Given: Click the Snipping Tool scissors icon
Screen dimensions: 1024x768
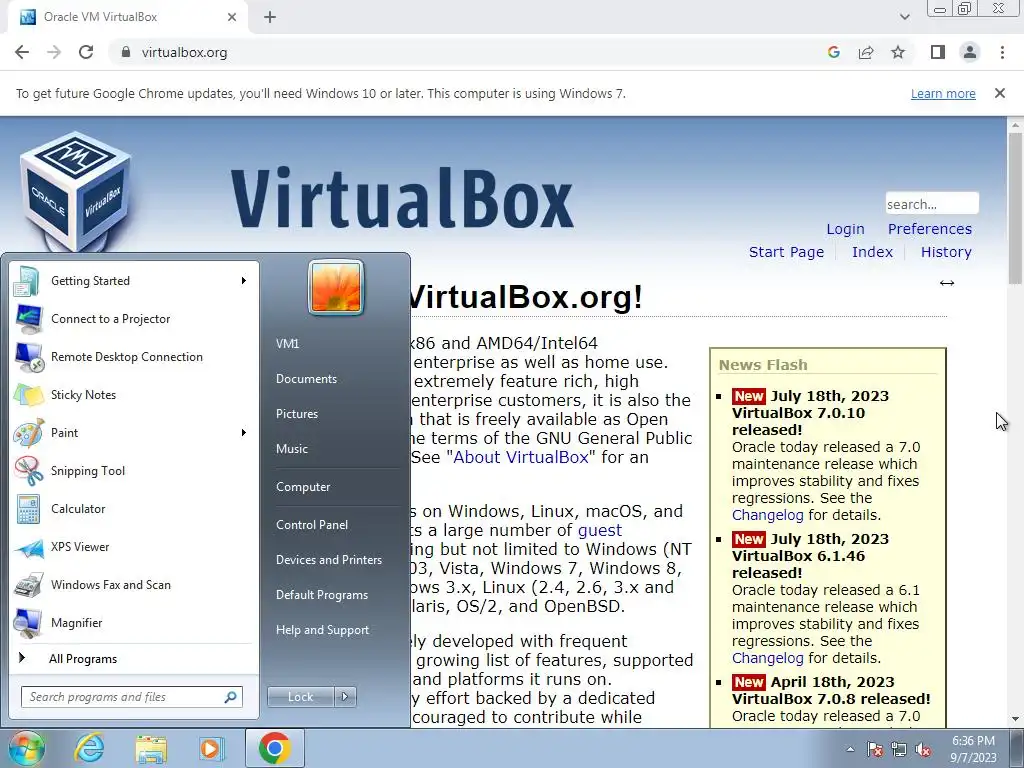Looking at the screenshot, I should pyautogui.click(x=28, y=471).
